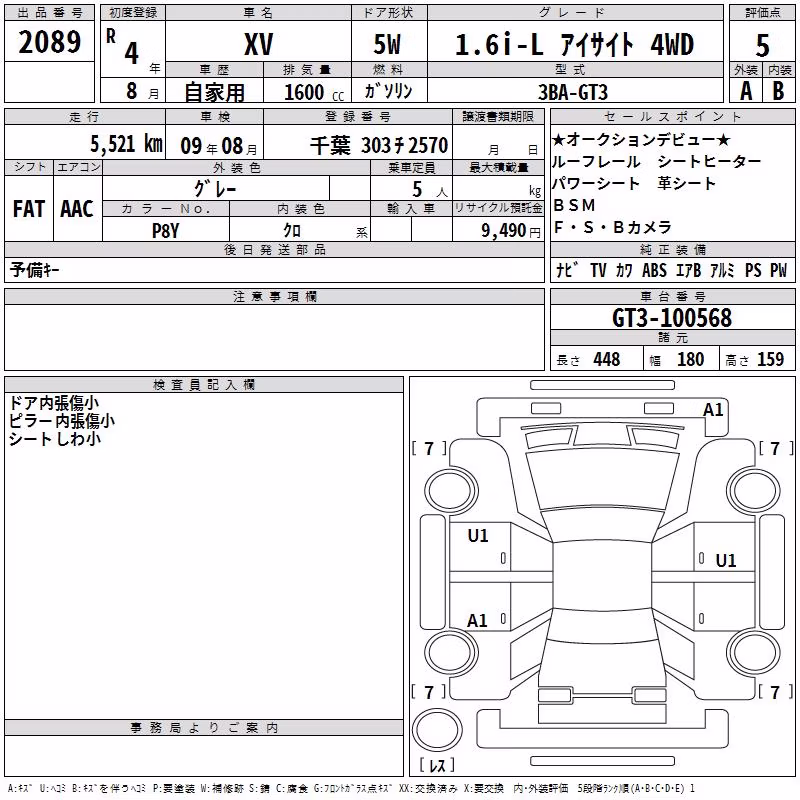Click ★オークションデビュー★ sales point
The image size is (800, 800).
click(x=641, y=139)
